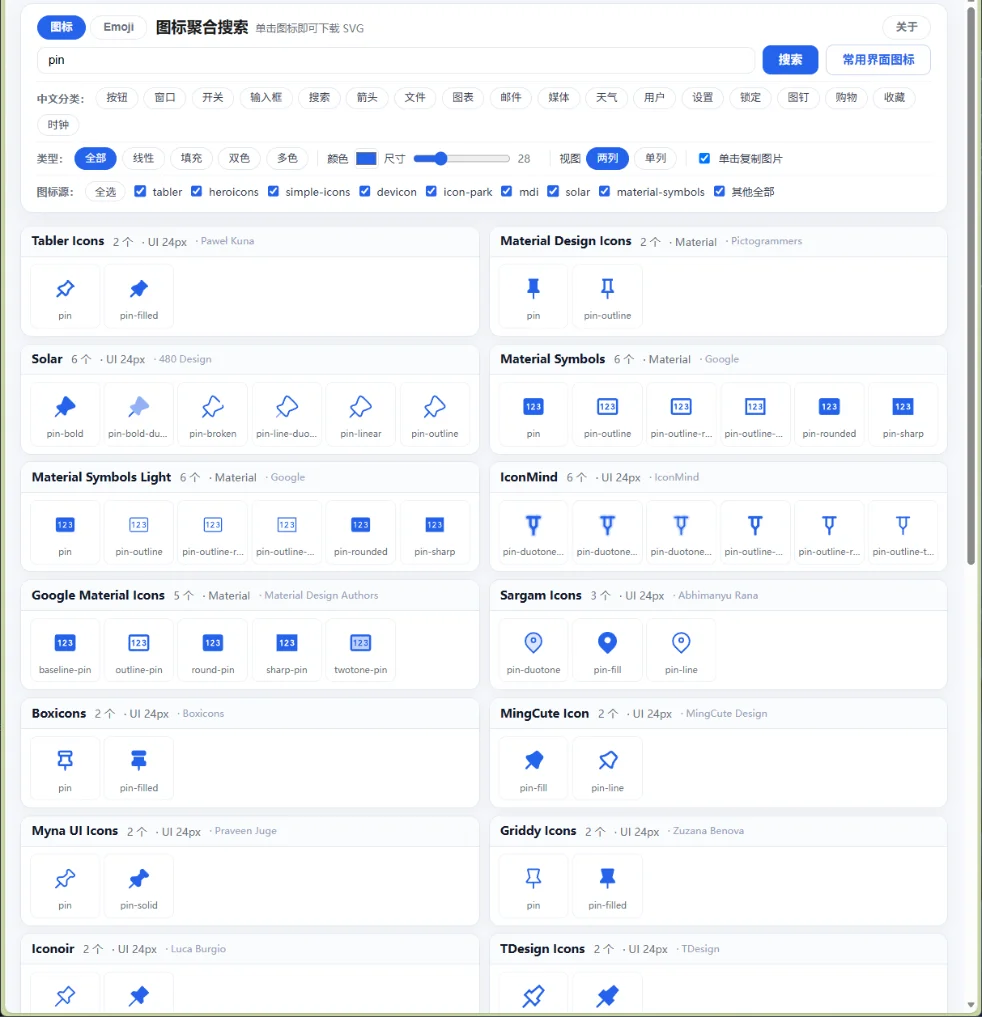Screen dimensions: 982x1017
Task: Select the 天气 category chip
Action: (x=606, y=97)
